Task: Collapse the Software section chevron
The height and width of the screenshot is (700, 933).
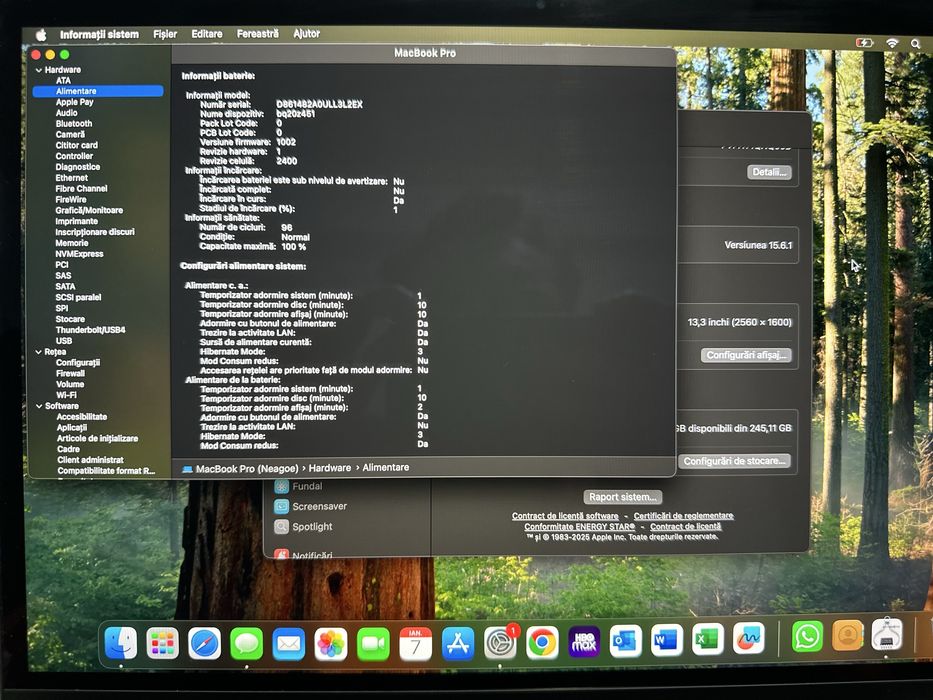Action: (39, 407)
